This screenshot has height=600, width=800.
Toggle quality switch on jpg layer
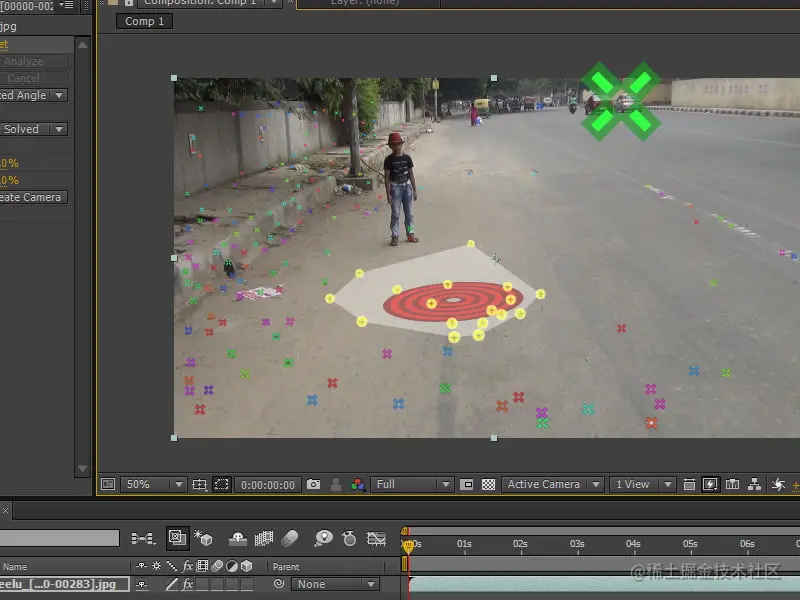(172, 584)
